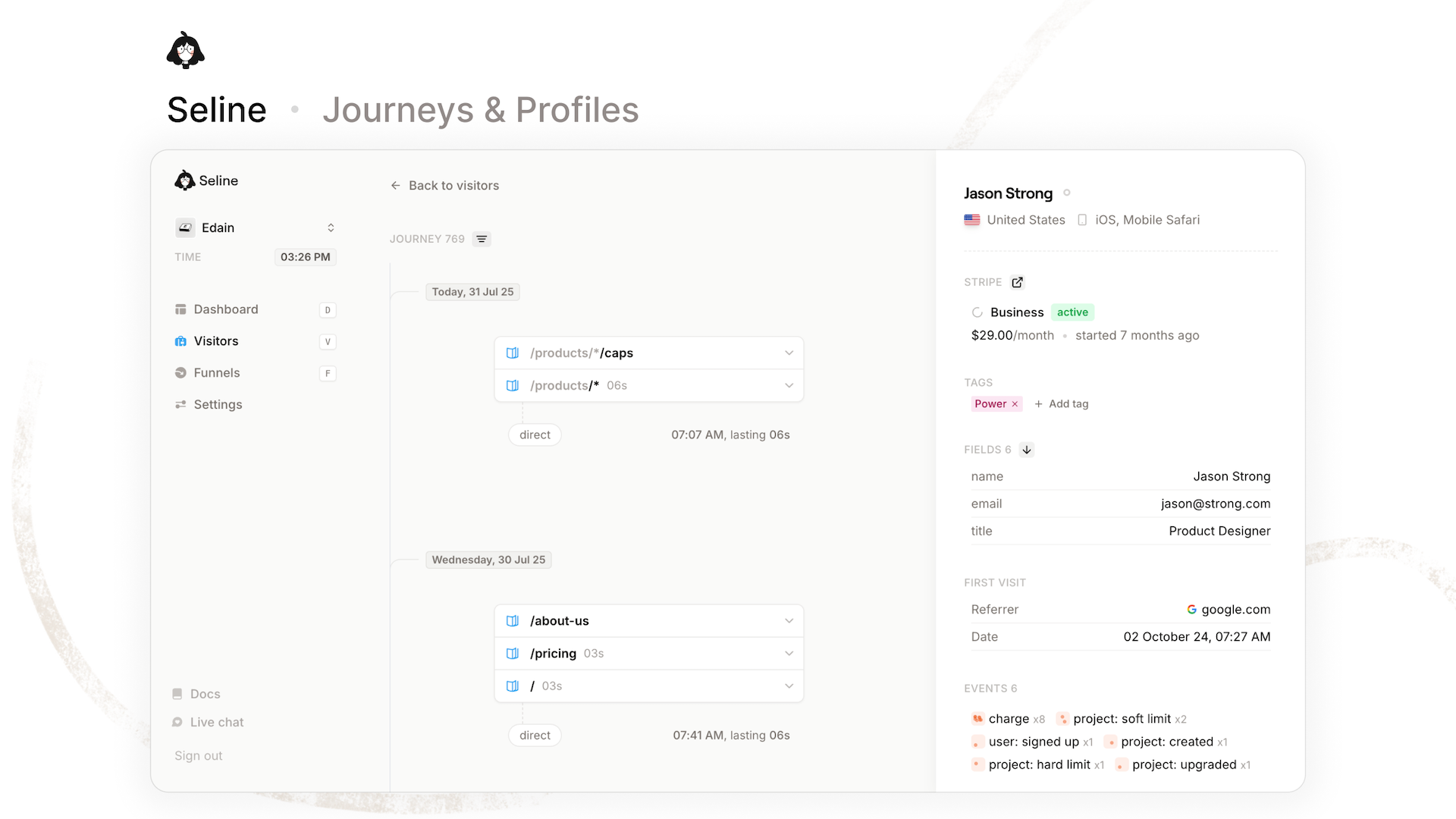Viewport: 1456px width, 819px height.
Task: Click the United States flag icon
Action: (972, 220)
